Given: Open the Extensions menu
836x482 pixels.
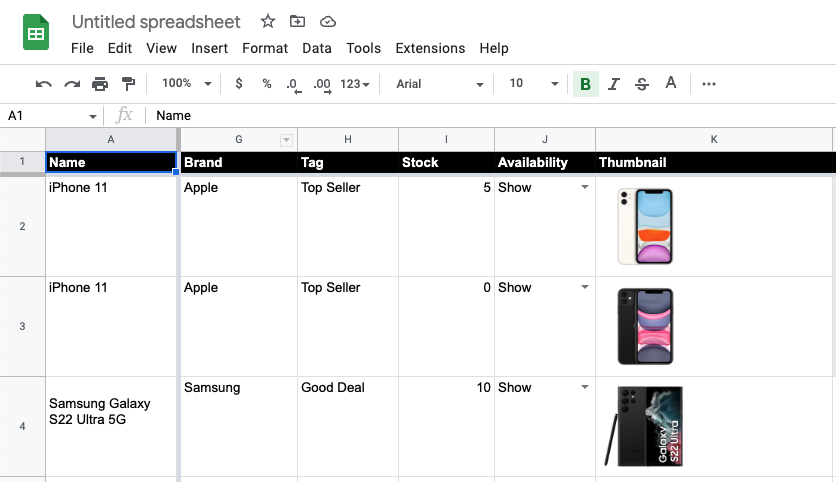Looking at the screenshot, I should [430, 48].
